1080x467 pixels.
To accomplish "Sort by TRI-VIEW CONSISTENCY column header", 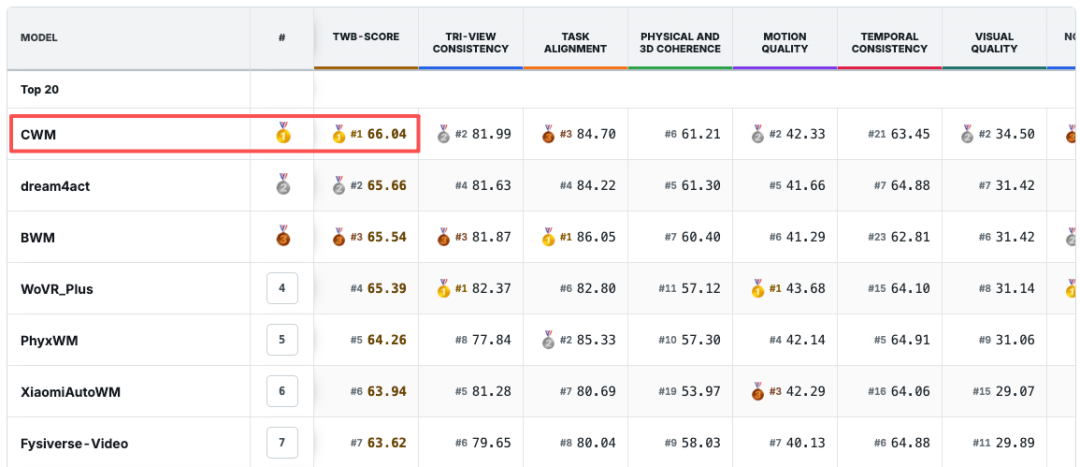I will pos(470,43).
